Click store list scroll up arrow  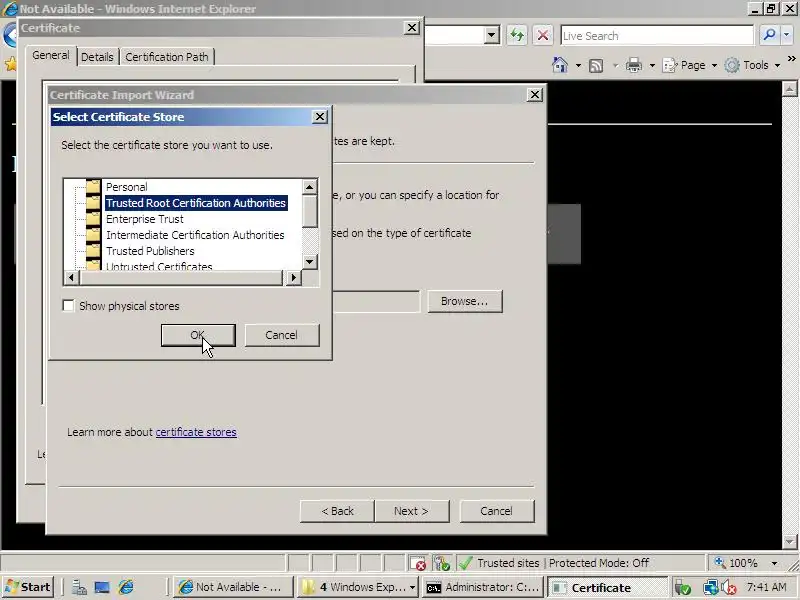[x=310, y=187]
